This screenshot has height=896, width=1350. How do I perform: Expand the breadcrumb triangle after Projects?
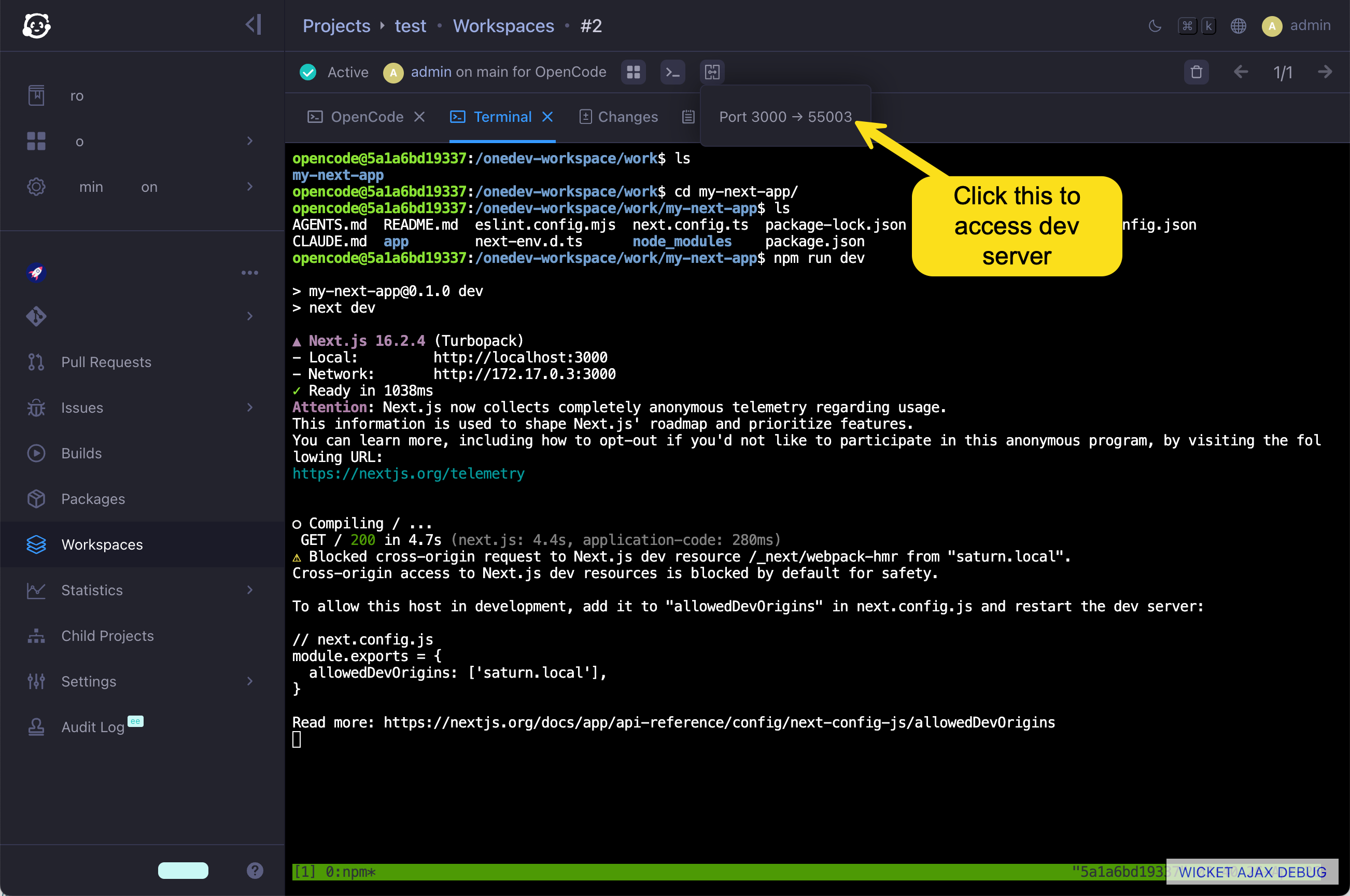coord(382,26)
